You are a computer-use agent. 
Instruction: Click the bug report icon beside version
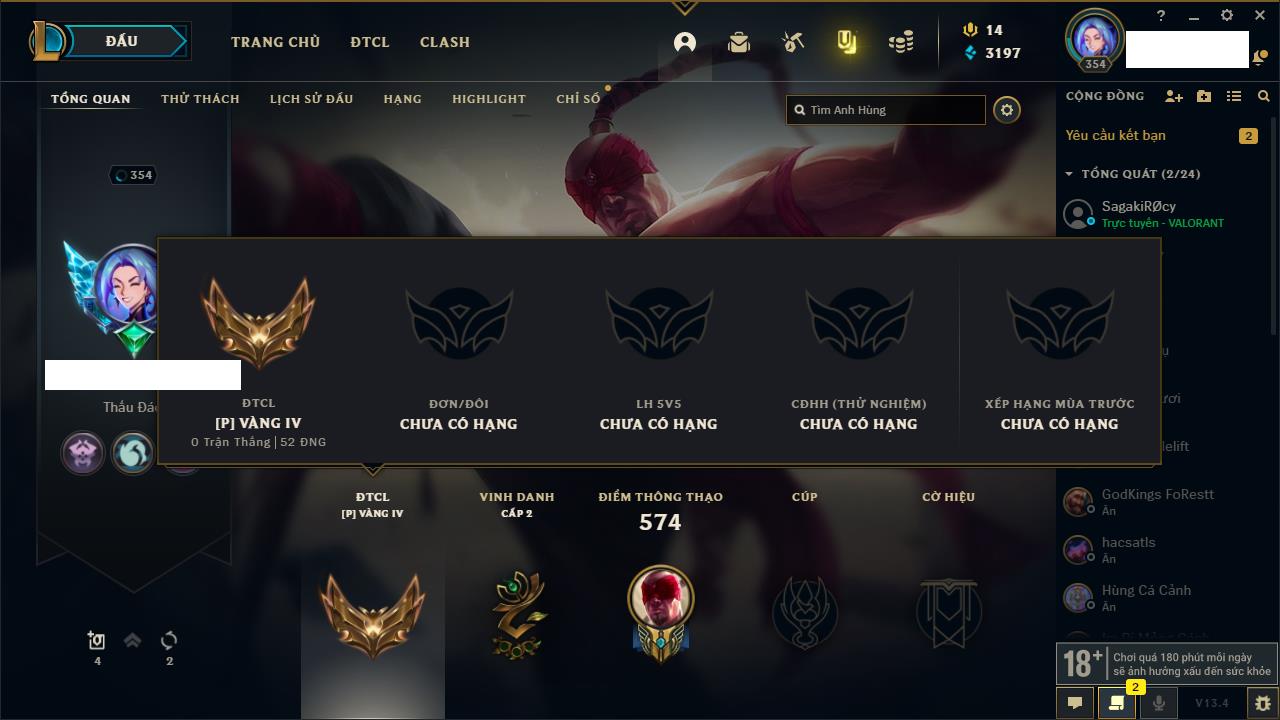(1262, 703)
